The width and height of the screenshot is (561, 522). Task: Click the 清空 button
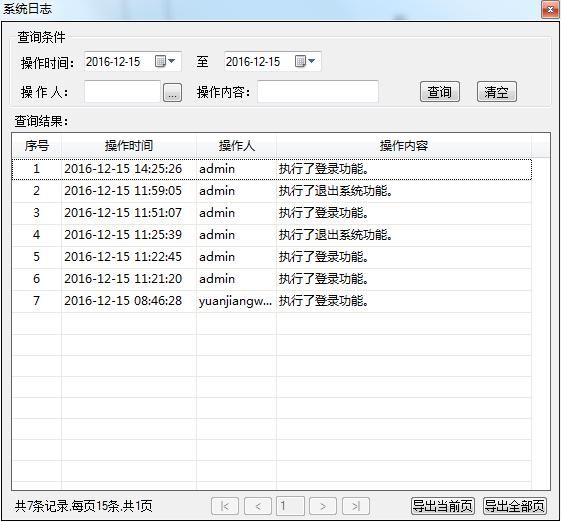tap(497, 92)
